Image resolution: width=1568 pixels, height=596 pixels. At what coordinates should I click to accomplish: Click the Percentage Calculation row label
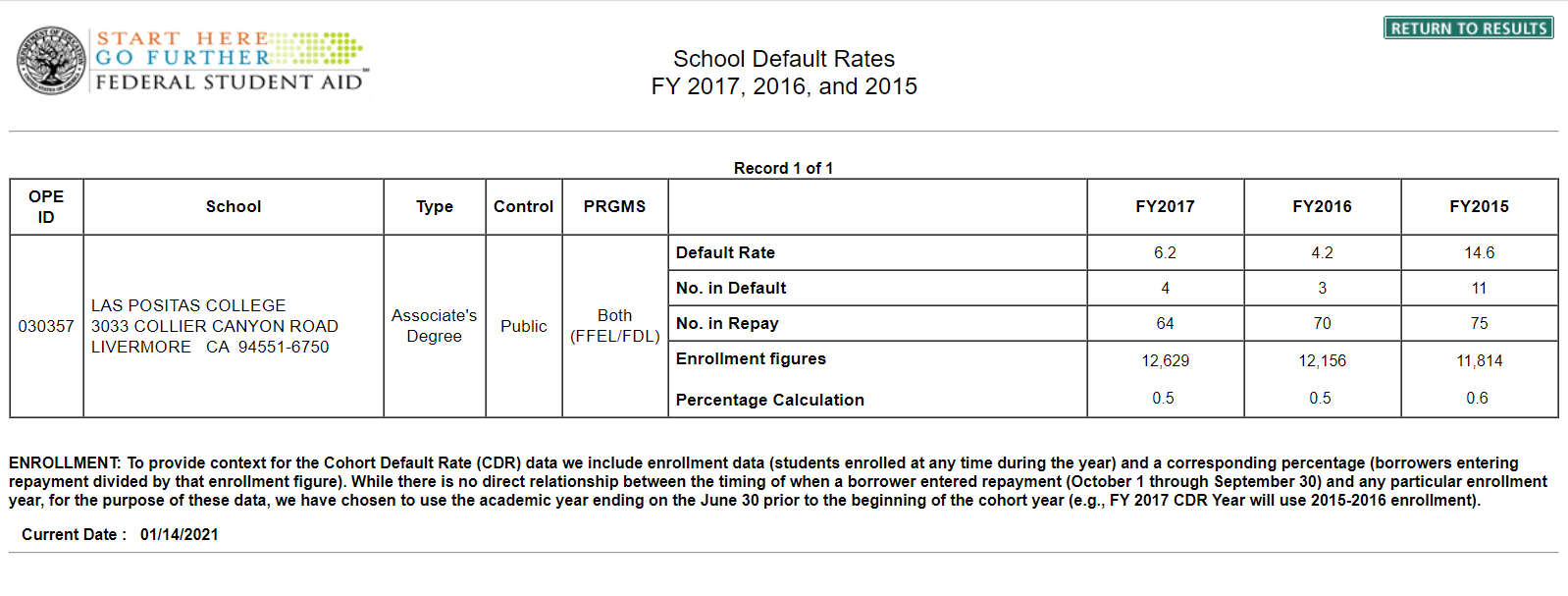(769, 400)
